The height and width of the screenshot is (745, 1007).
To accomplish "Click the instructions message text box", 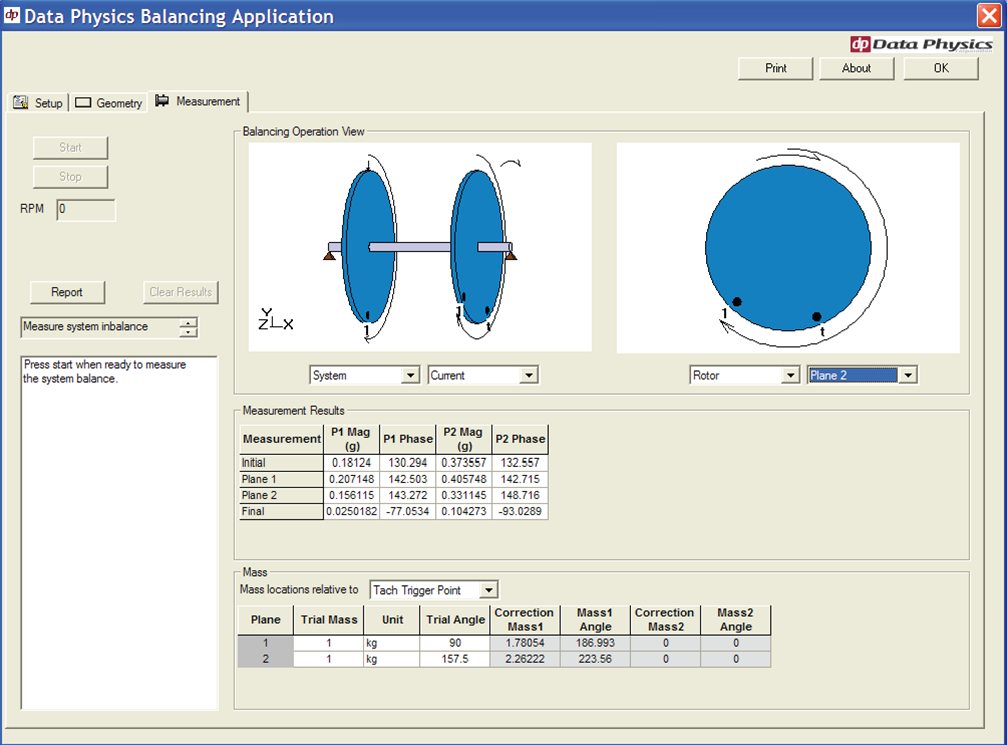I will 119,533.
